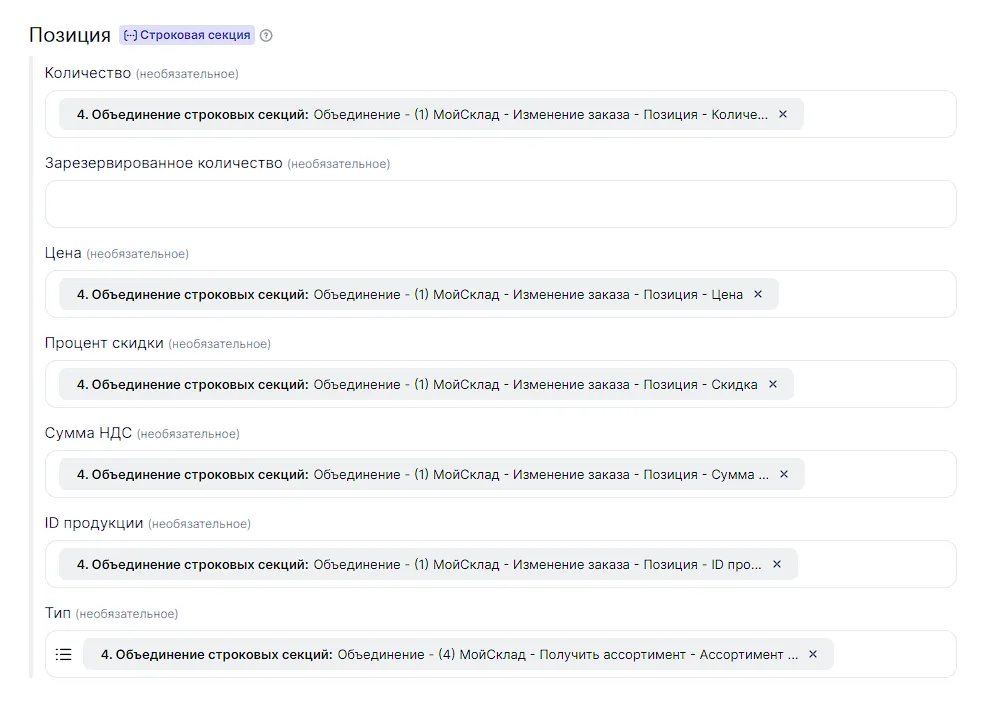The image size is (984, 702).
Task: Click the Количество field's mapped value tag
Action: coord(420,114)
